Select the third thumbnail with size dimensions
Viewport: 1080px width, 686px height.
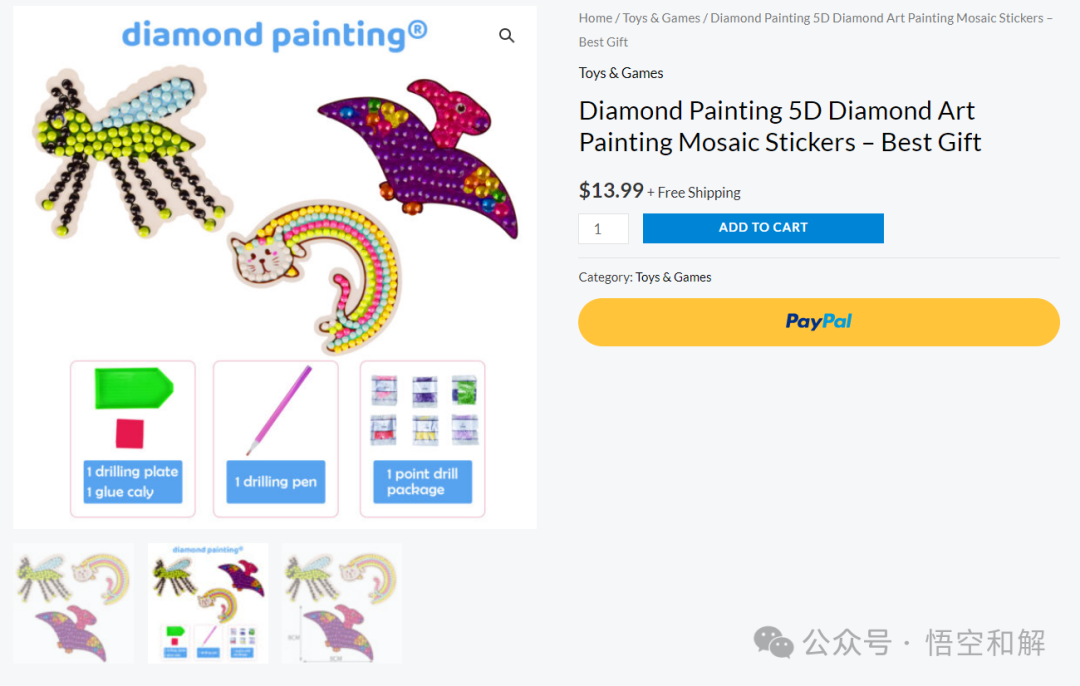342,603
